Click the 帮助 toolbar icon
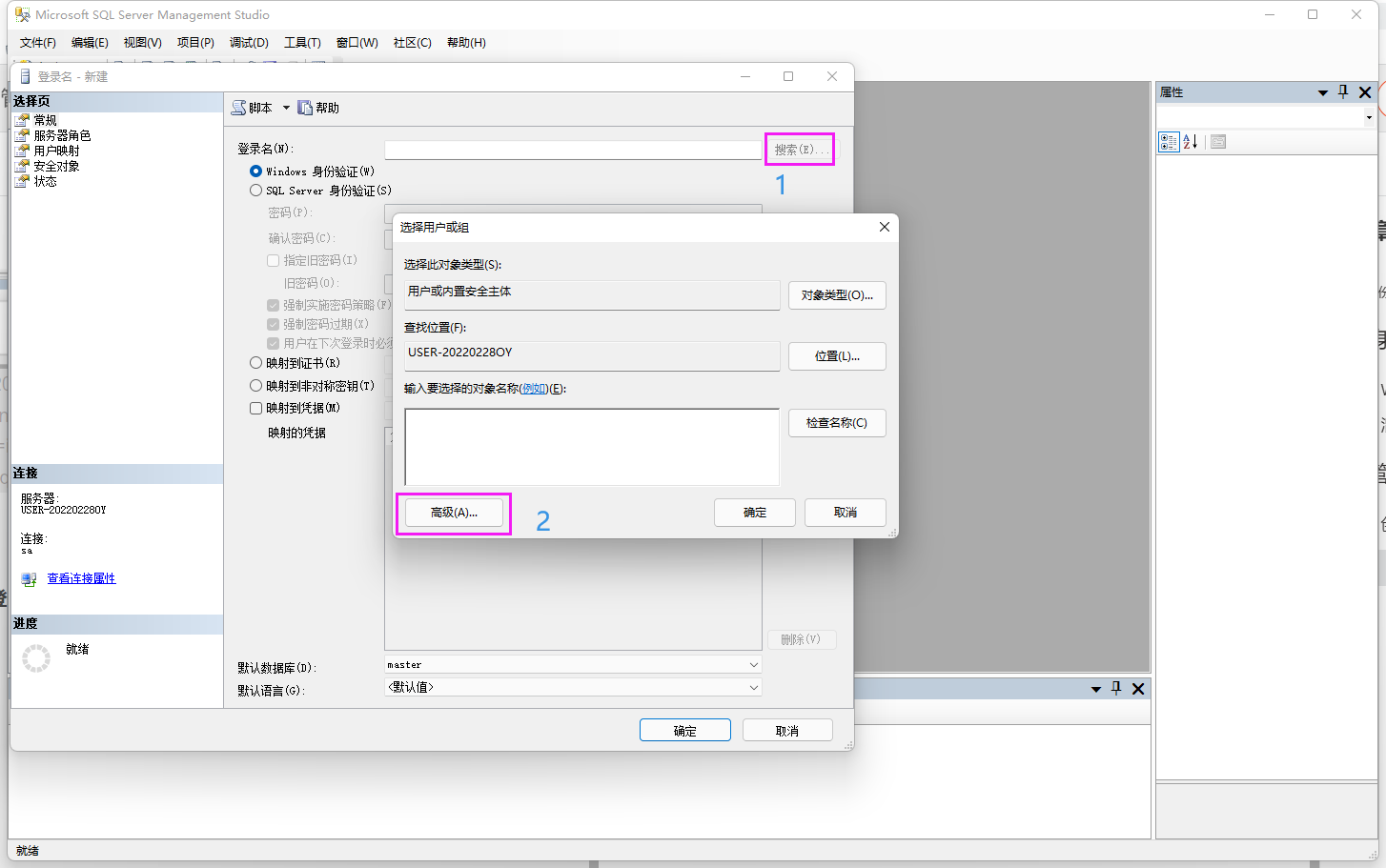1386x868 pixels. click(x=305, y=108)
